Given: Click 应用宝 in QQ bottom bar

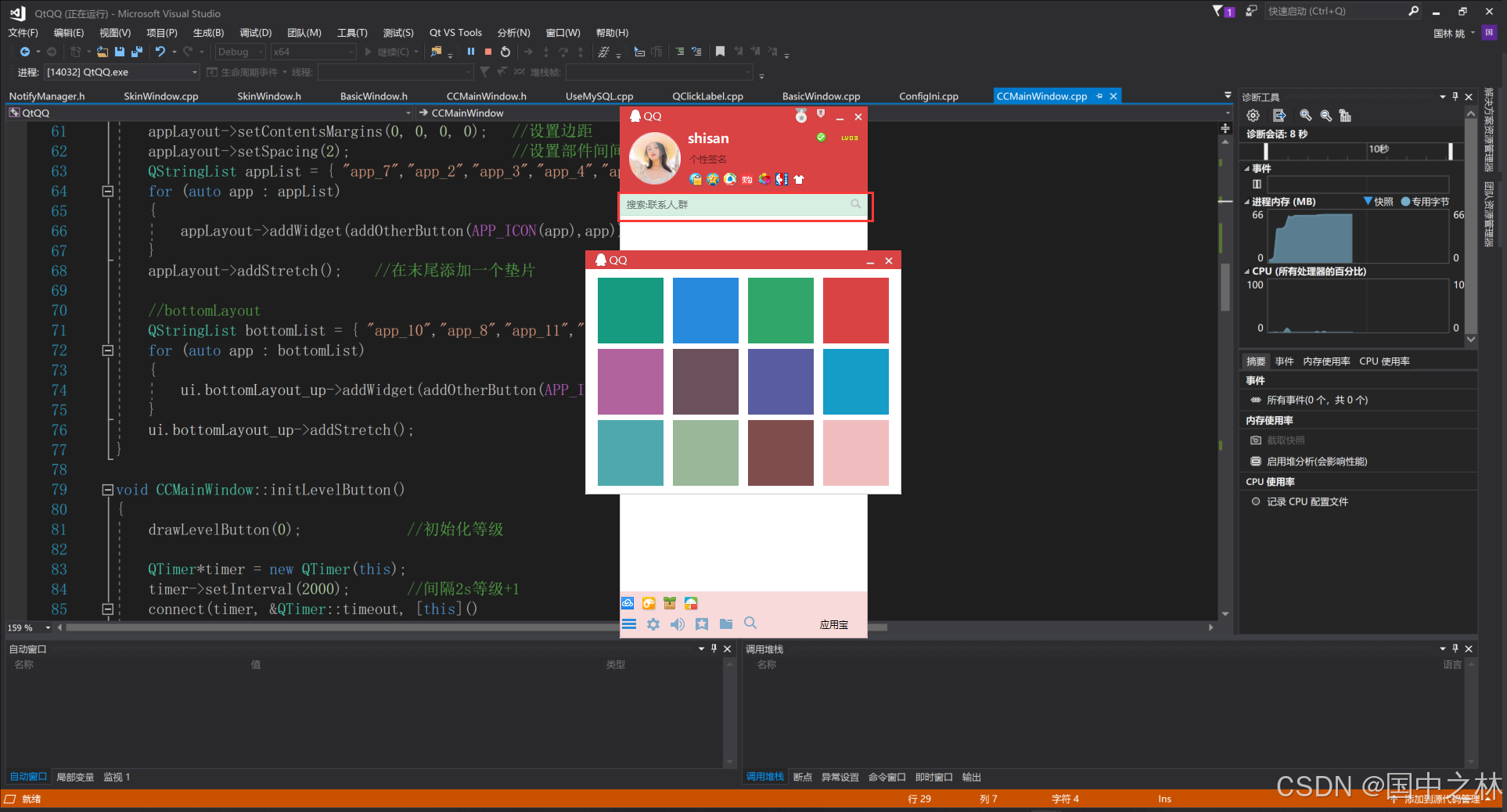Looking at the screenshot, I should pos(834,624).
